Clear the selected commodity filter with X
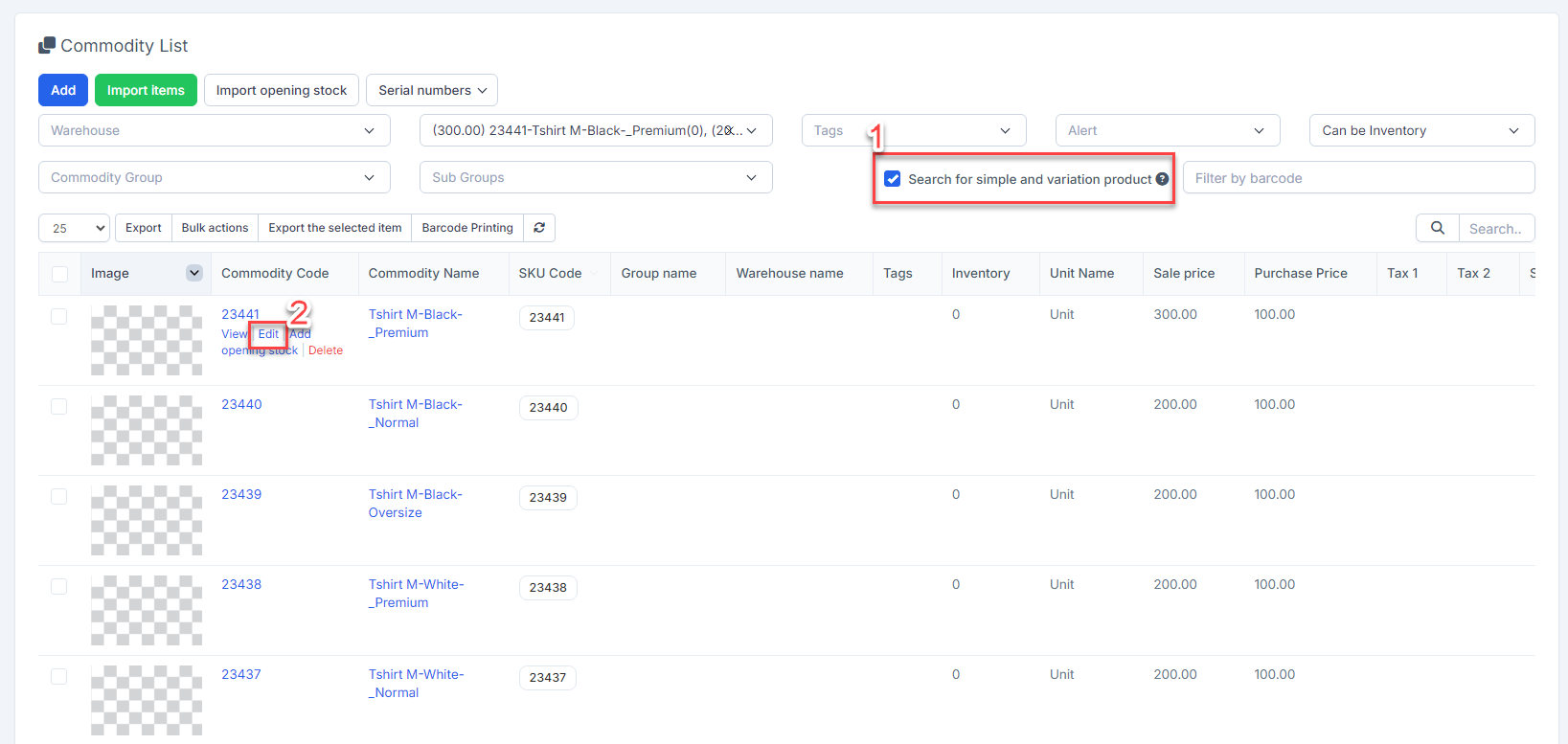Image resolution: width=1568 pixels, height=744 pixels. pyautogui.click(x=729, y=130)
